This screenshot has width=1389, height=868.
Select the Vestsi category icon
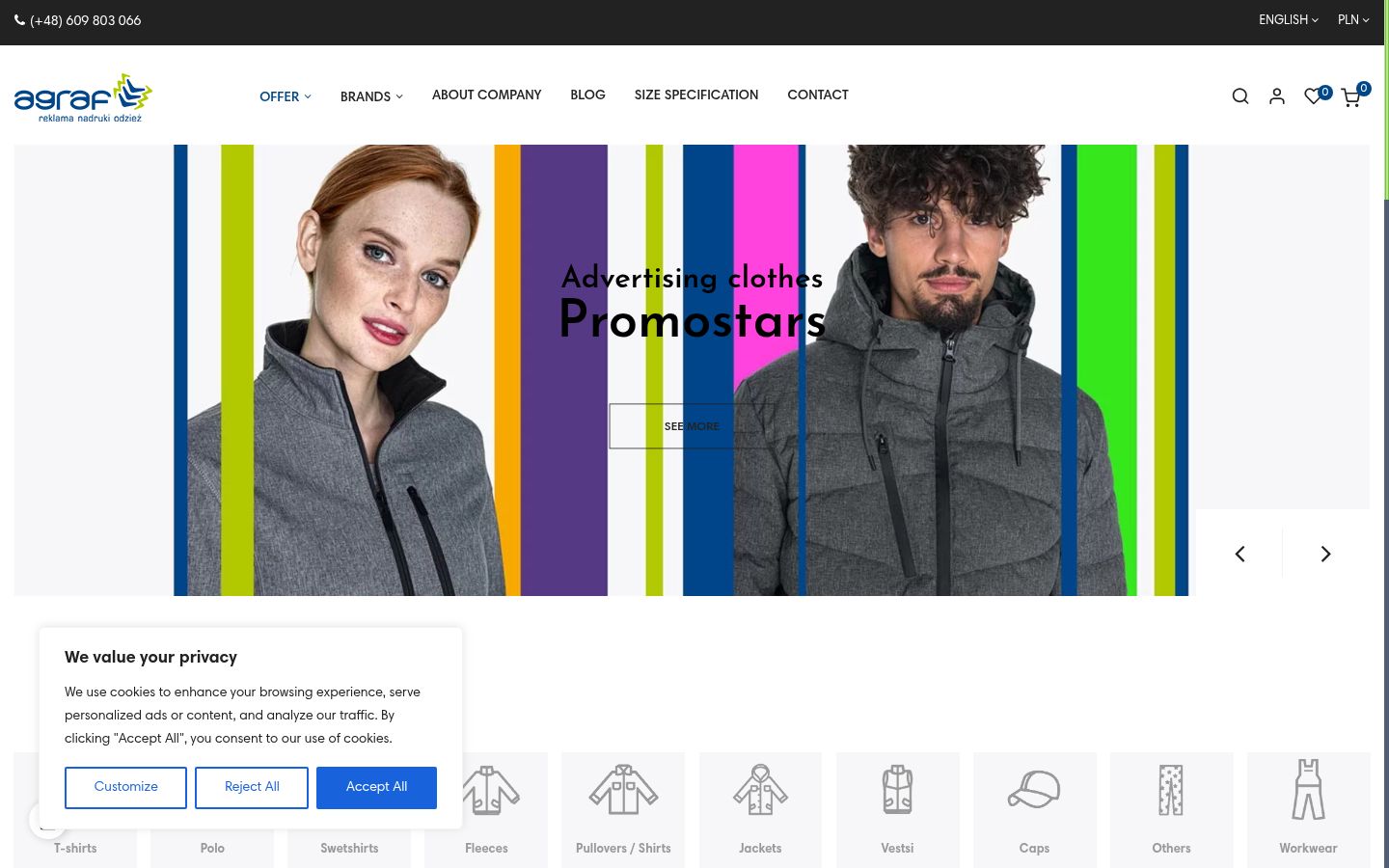coord(897,790)
